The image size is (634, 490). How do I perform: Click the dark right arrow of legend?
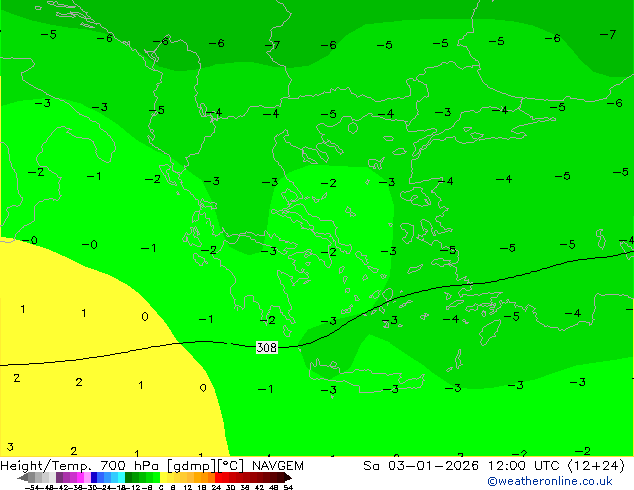[x=288, y=477]
